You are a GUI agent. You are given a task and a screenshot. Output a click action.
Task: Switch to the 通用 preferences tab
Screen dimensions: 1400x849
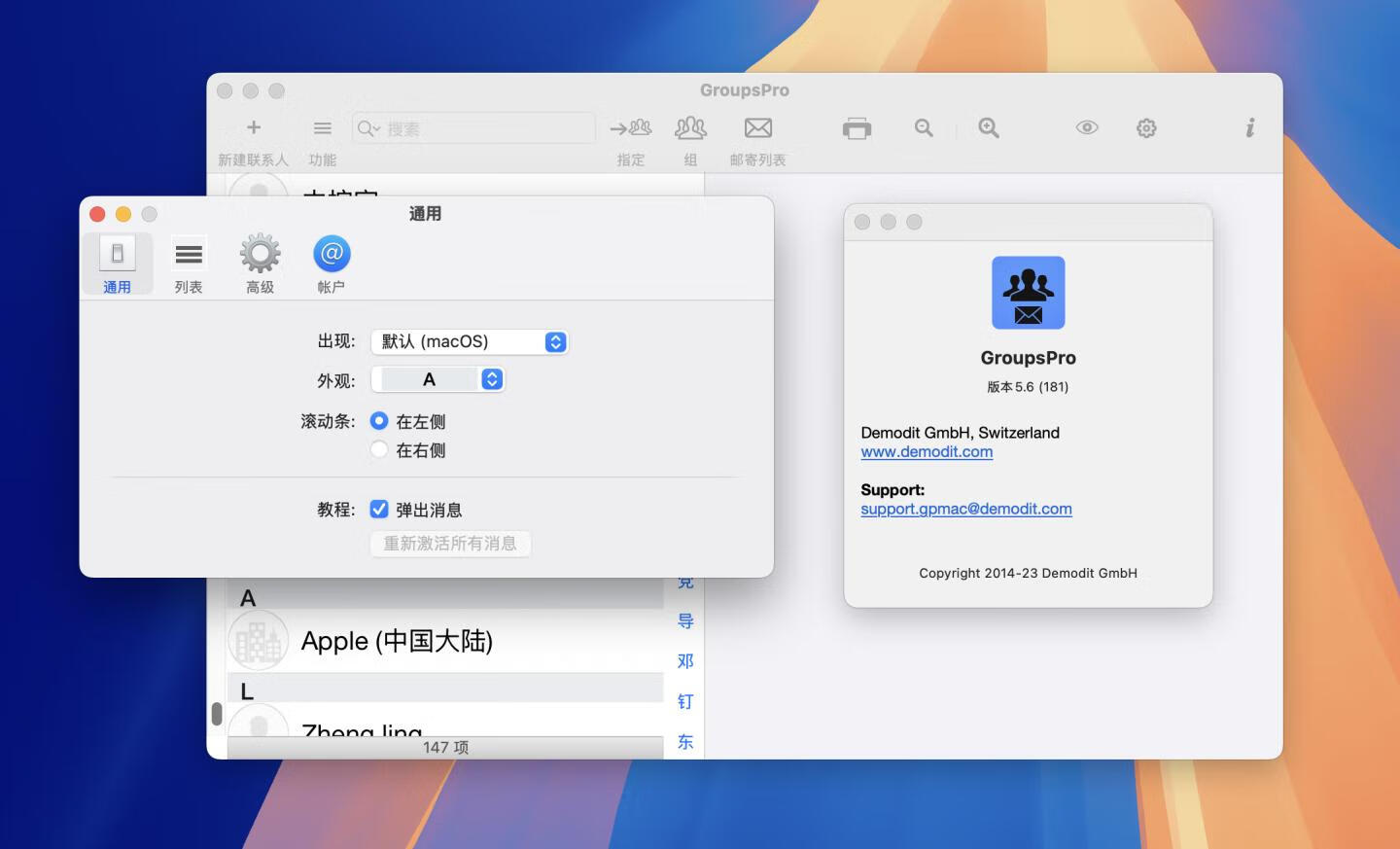click(x=117, y=263)
